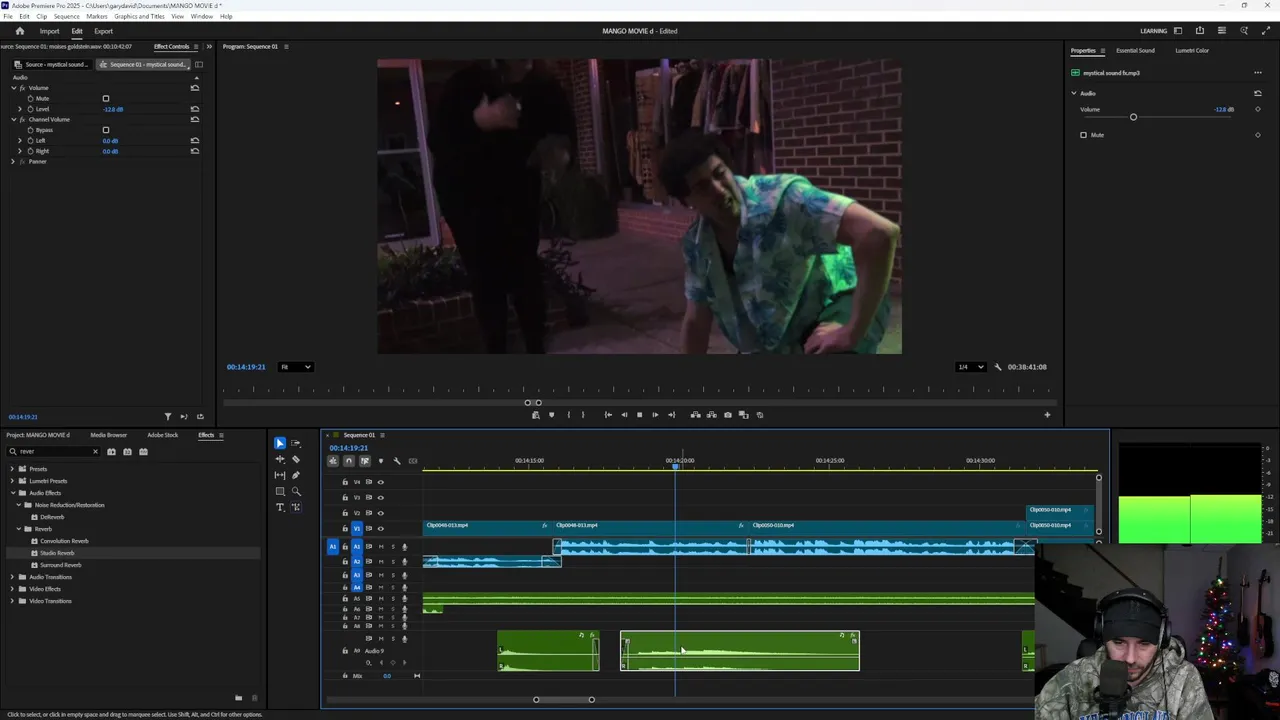Hide video track V3 eye icon

[380, 497]
